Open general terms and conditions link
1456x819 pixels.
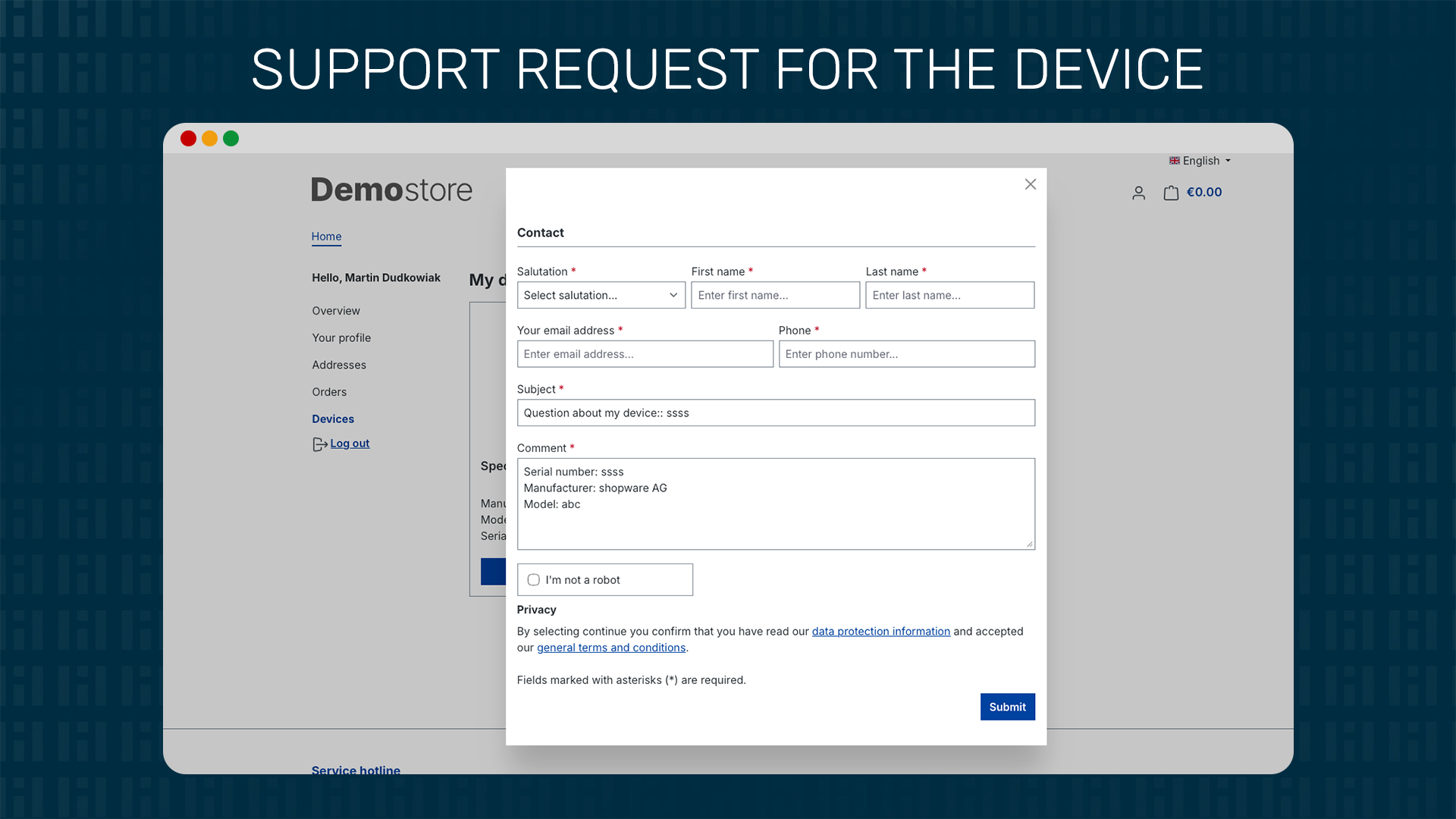click(610, 648)
